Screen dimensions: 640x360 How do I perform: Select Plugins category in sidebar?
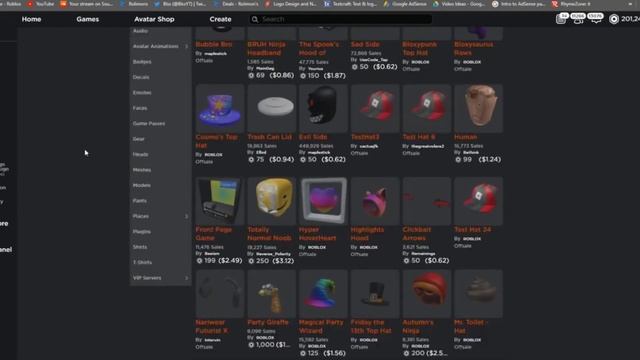pyautogui.click(x=142, y=231)
